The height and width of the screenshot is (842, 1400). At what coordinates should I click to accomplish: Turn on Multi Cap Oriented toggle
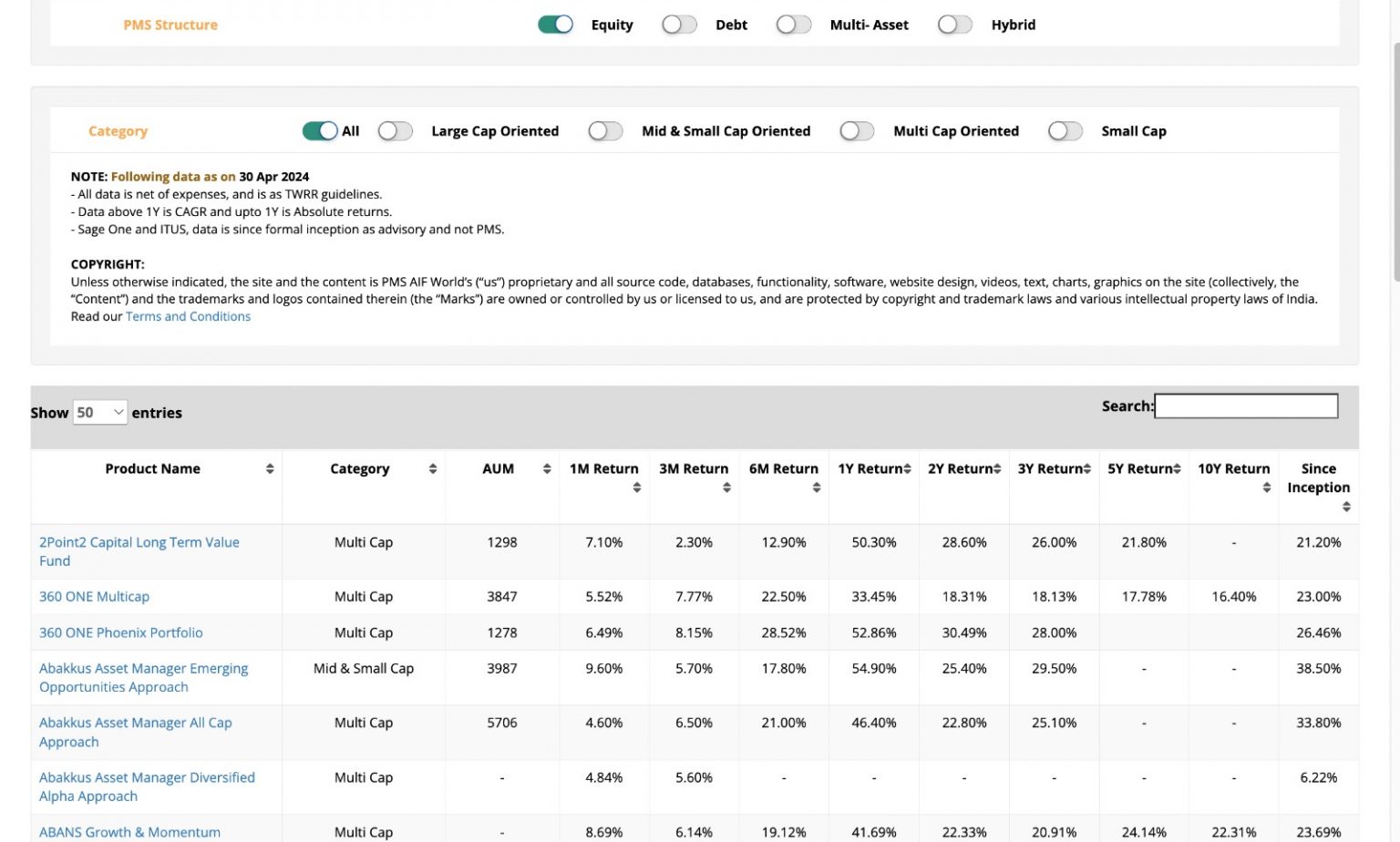pyautogui.click(x=857, y=131)
